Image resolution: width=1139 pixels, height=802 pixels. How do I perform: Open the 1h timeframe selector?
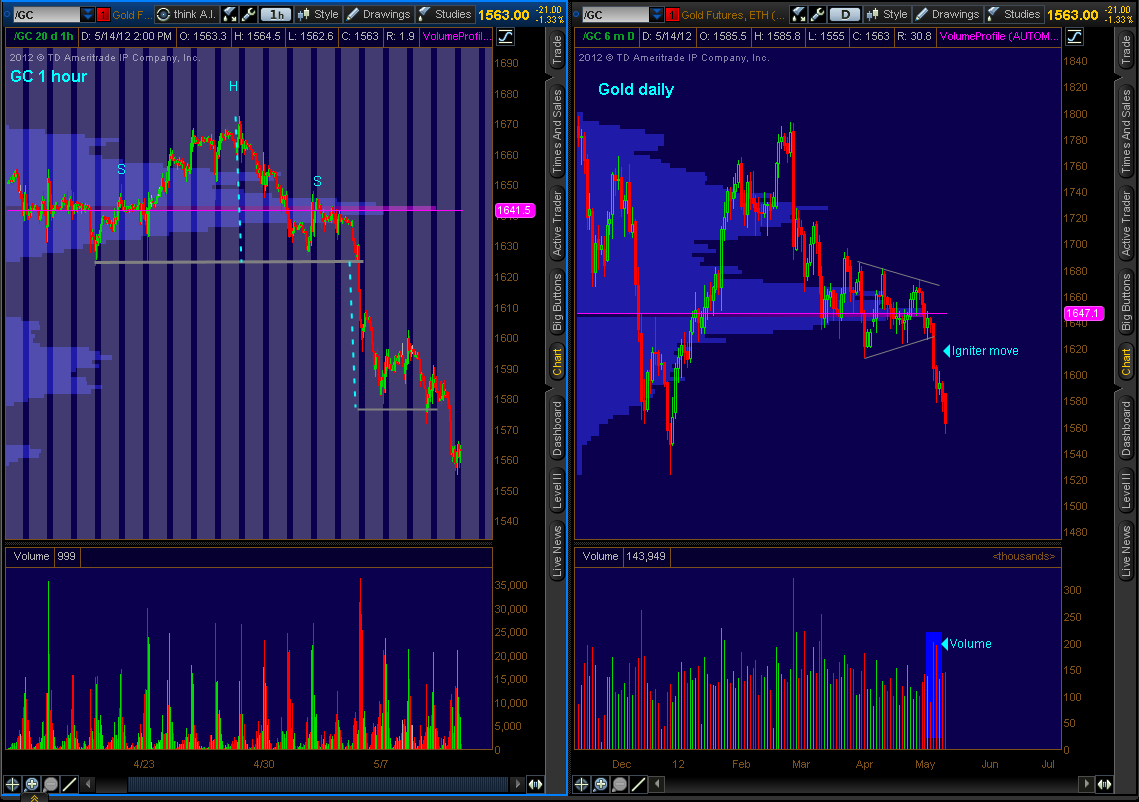276,14
